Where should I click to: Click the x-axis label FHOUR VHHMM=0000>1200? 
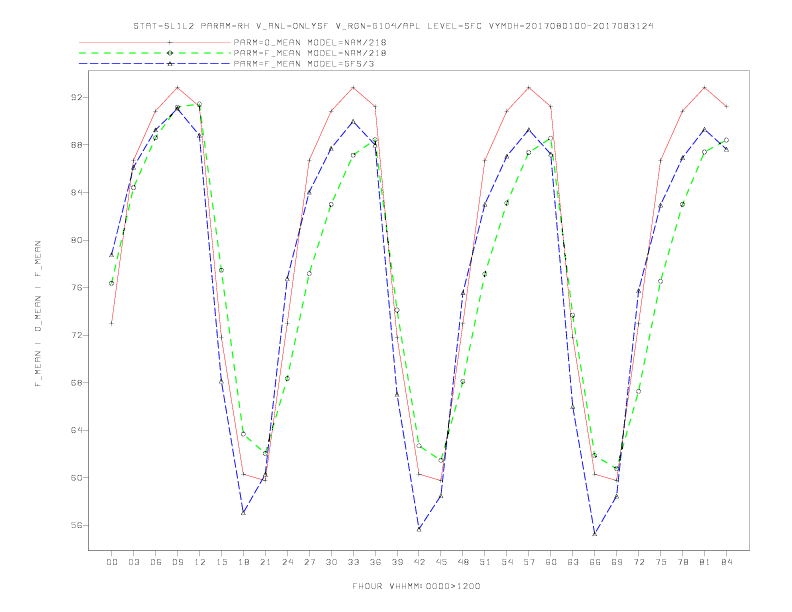tap(416, 586)
